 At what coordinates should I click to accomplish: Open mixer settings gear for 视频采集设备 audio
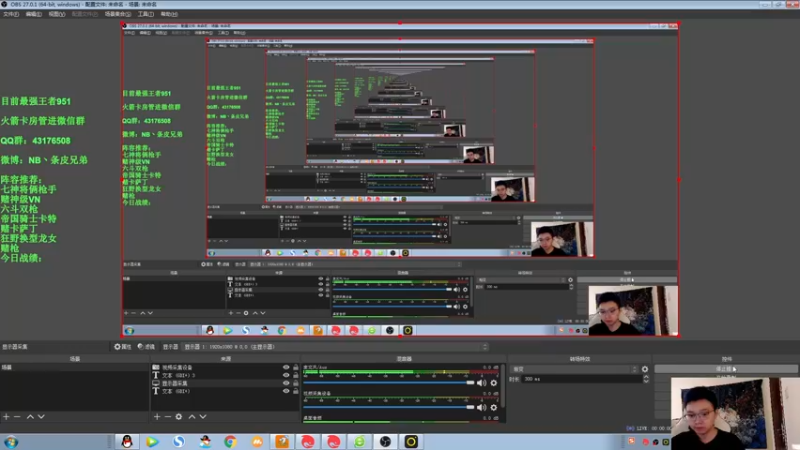click(x=493, y=407)
